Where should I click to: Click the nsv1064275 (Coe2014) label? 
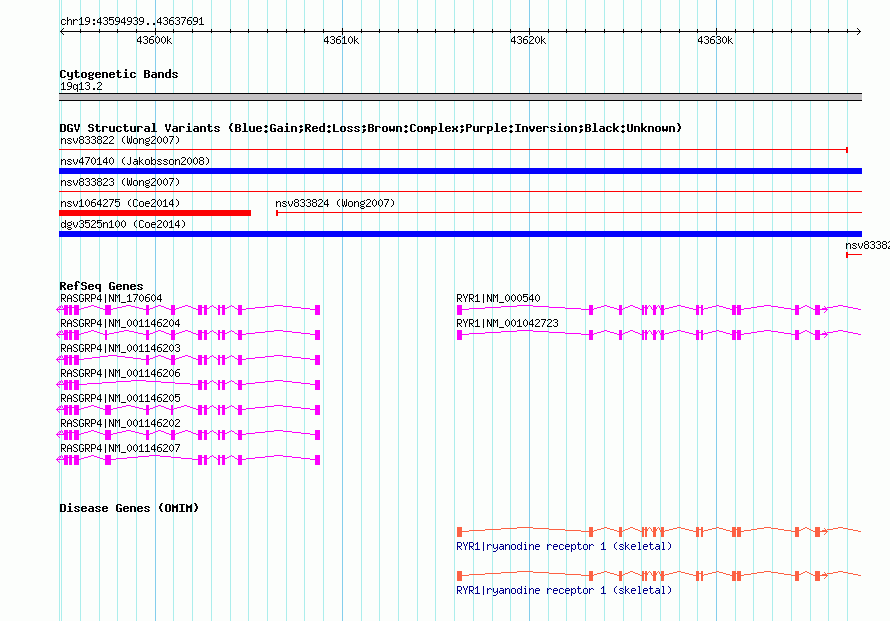(x=120, y=203)
